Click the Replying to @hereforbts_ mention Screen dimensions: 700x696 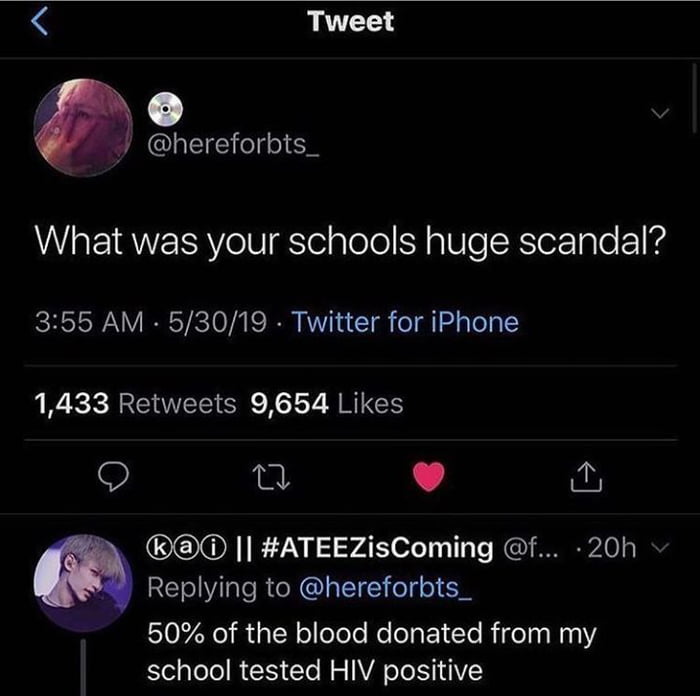point(385,588)
